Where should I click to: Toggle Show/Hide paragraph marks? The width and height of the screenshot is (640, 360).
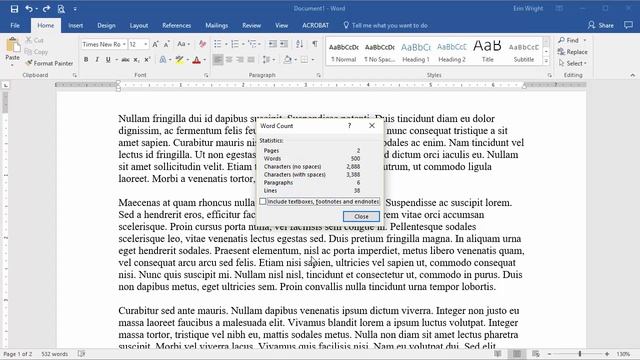(315, 44)
